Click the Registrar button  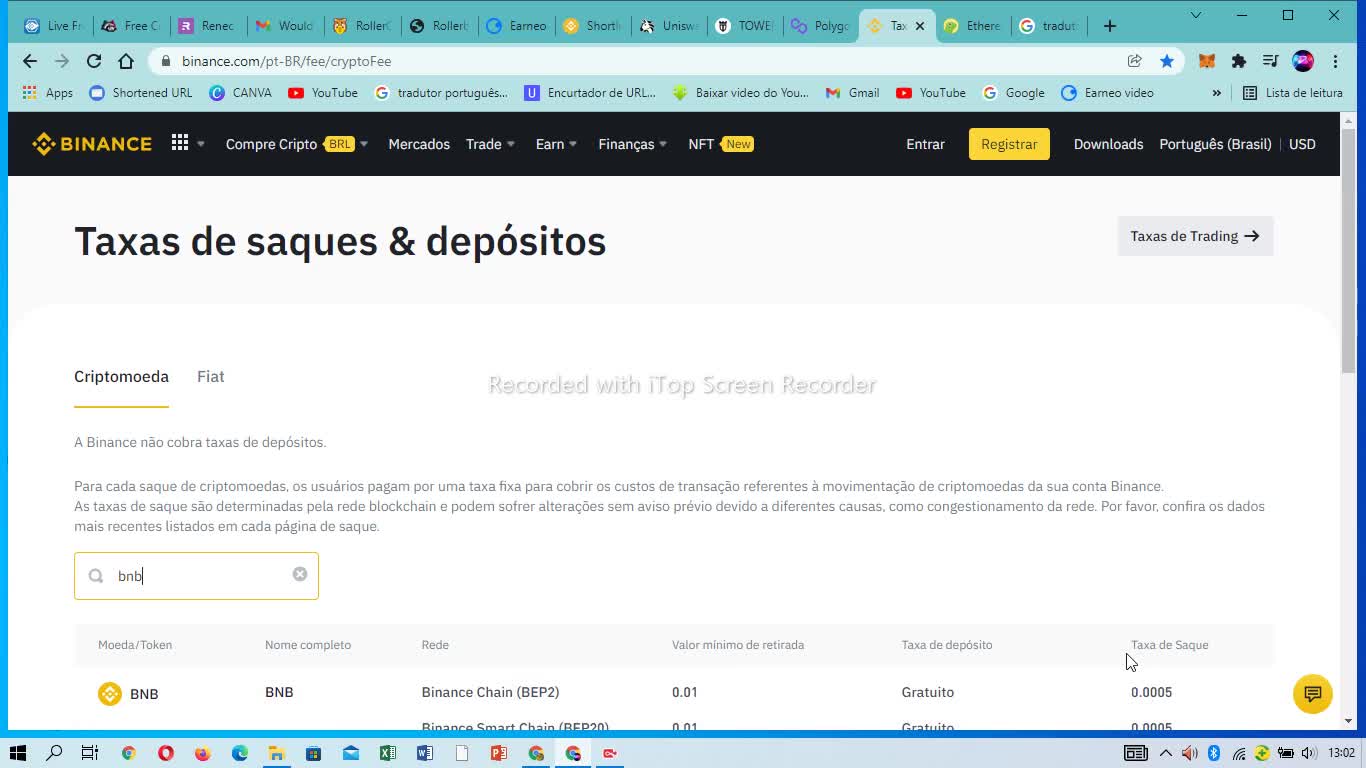pos(1009,144)
